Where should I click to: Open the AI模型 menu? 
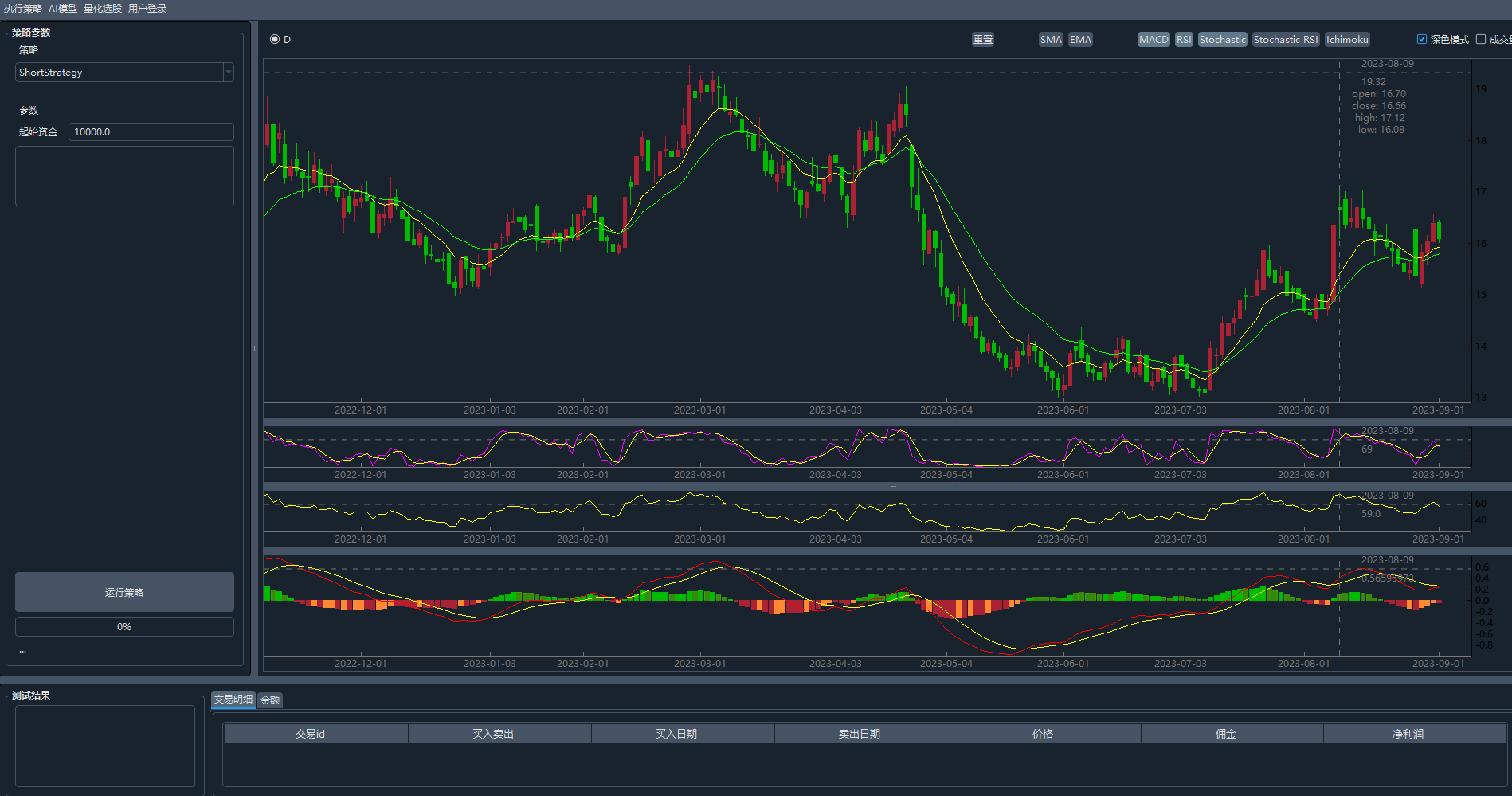[63, 9]
